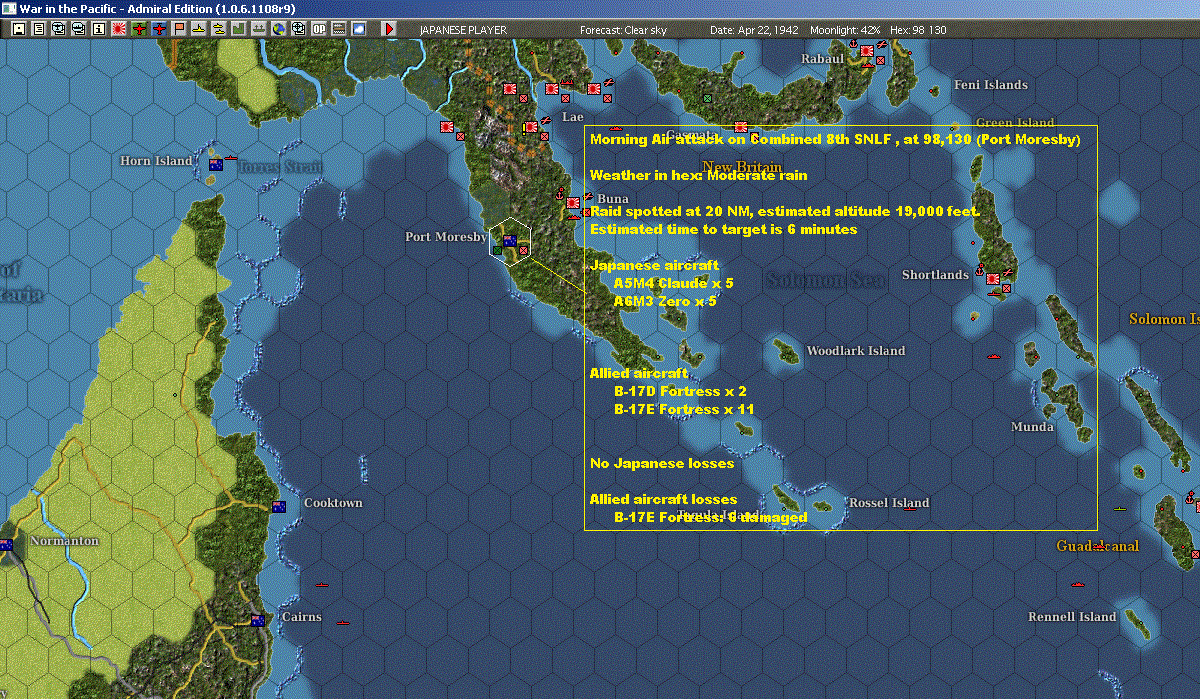The image size is (1200, 699).
Task: Select the red plane on blue background icon
Action: (159, 29)
